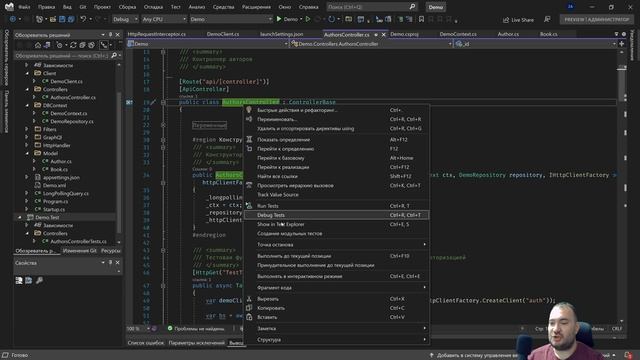
Task: Open the Точка останова submenu
Action: [x=337, y=244]
